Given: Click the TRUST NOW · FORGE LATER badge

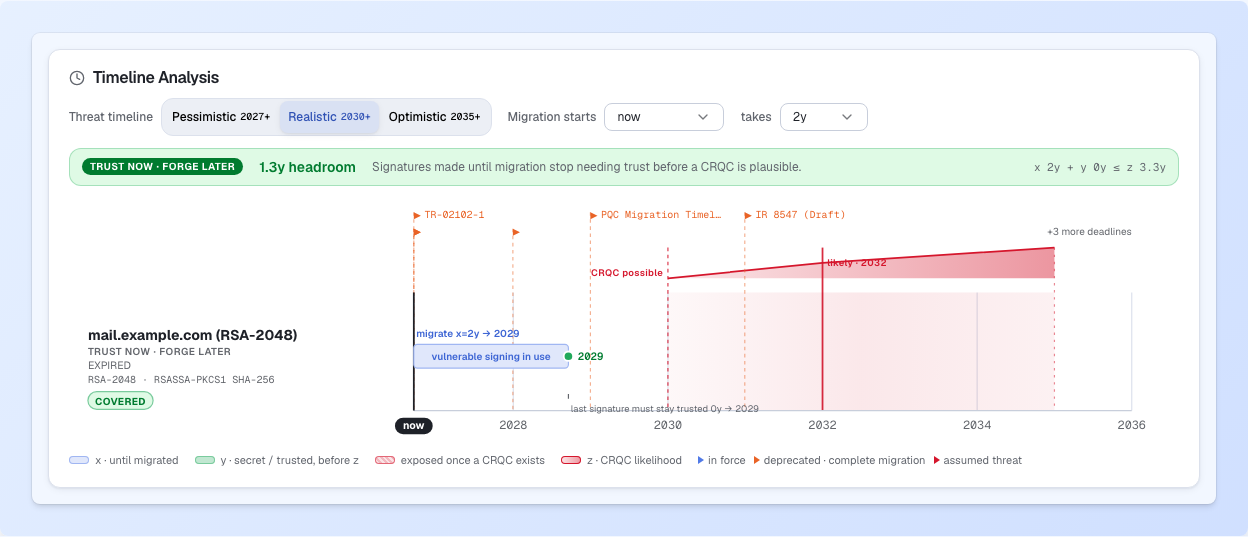Looking at the screenshot, I should 162,167.
